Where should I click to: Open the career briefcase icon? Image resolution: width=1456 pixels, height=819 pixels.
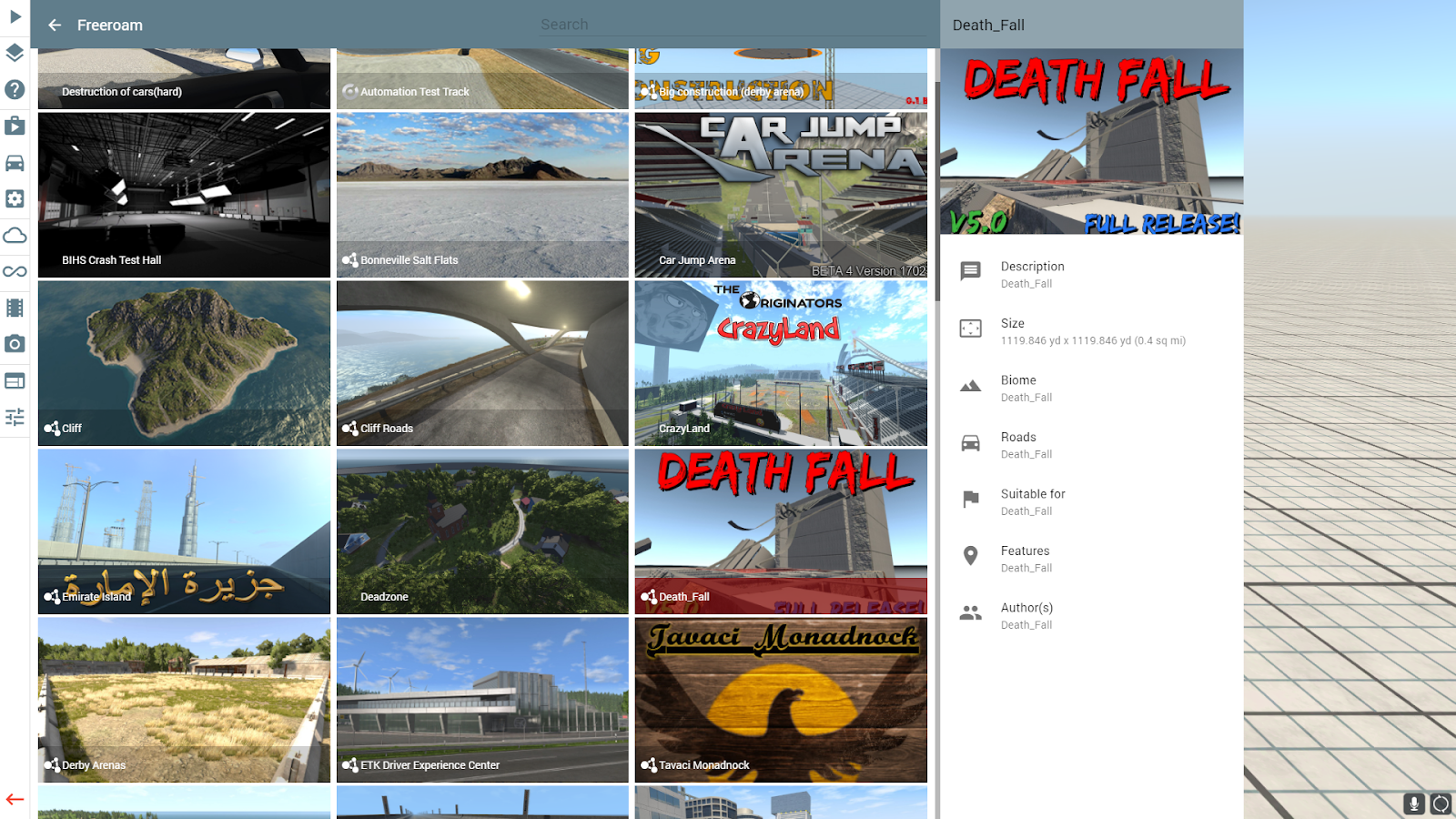tap(14, 126)
